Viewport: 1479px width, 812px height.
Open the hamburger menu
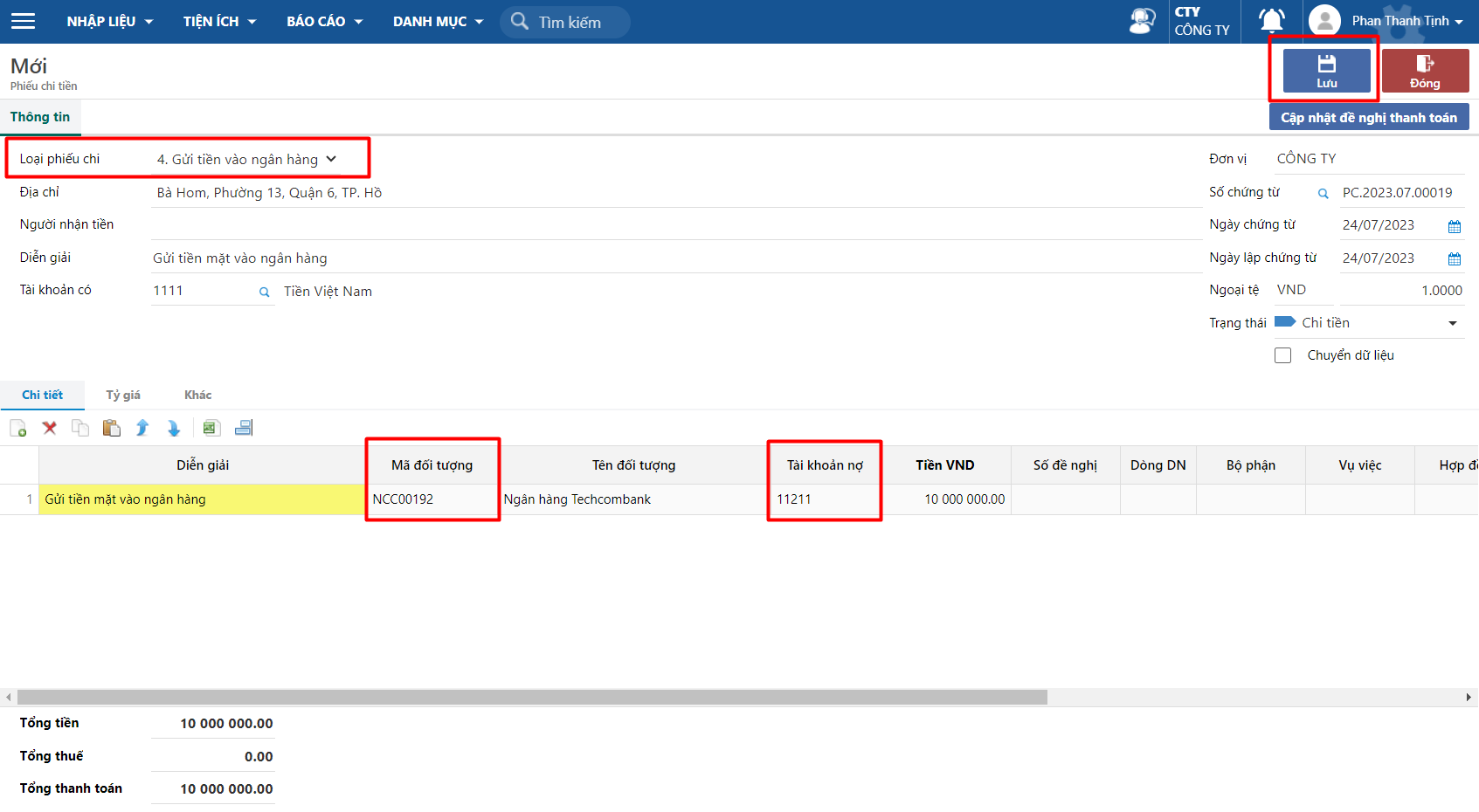point(23,21)
